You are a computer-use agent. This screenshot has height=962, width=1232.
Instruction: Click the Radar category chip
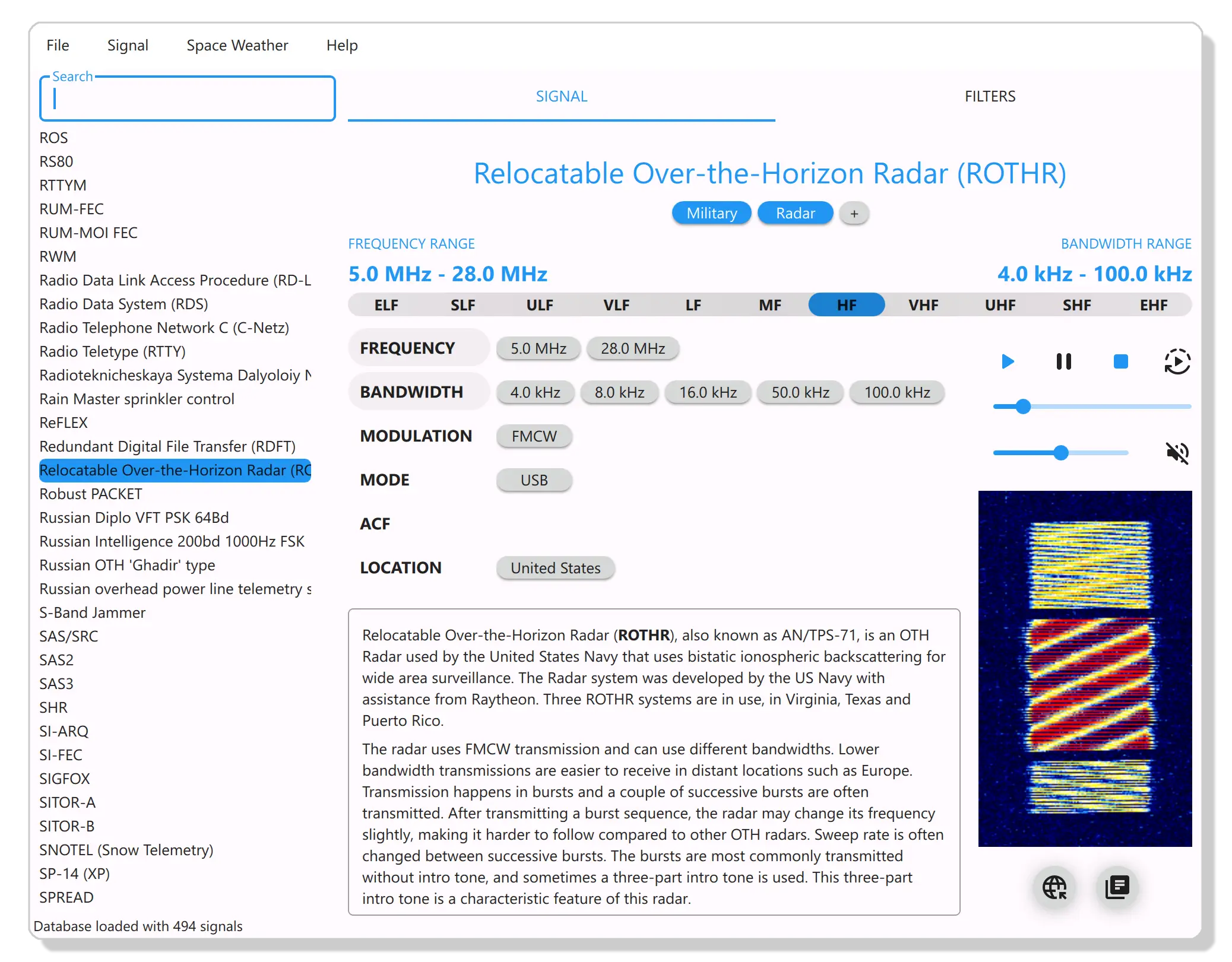pos(795,213)
